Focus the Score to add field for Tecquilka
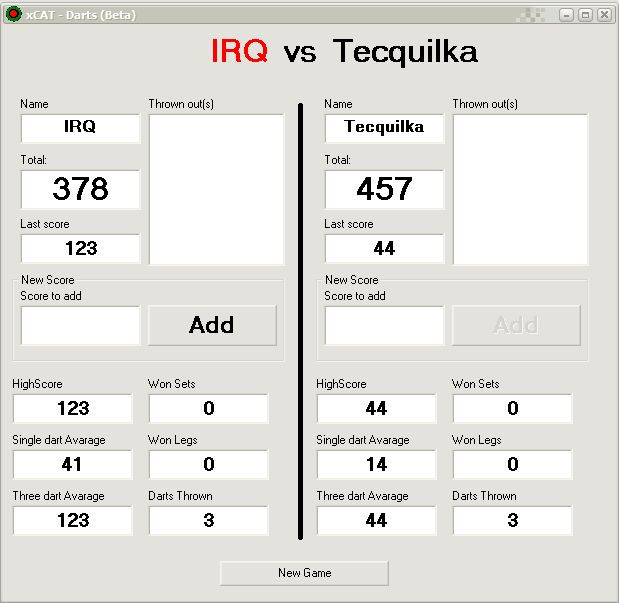619x603 pixels. coord(385,325)
